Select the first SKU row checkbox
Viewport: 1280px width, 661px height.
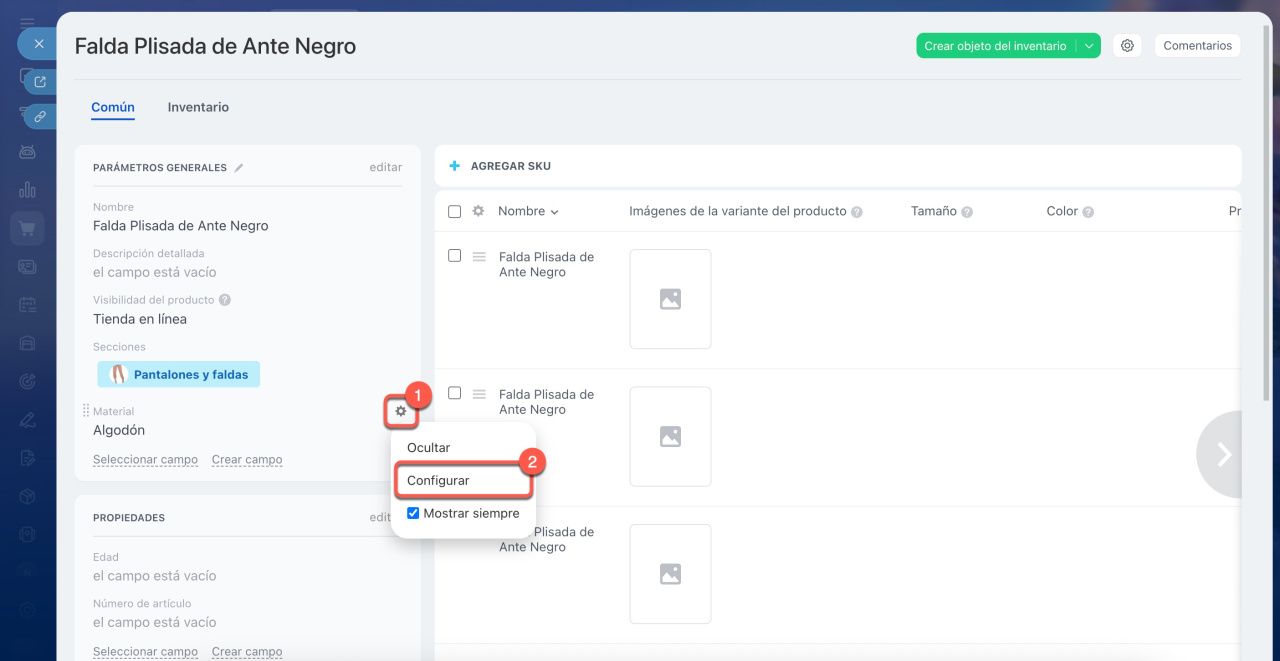click(454, 256)
